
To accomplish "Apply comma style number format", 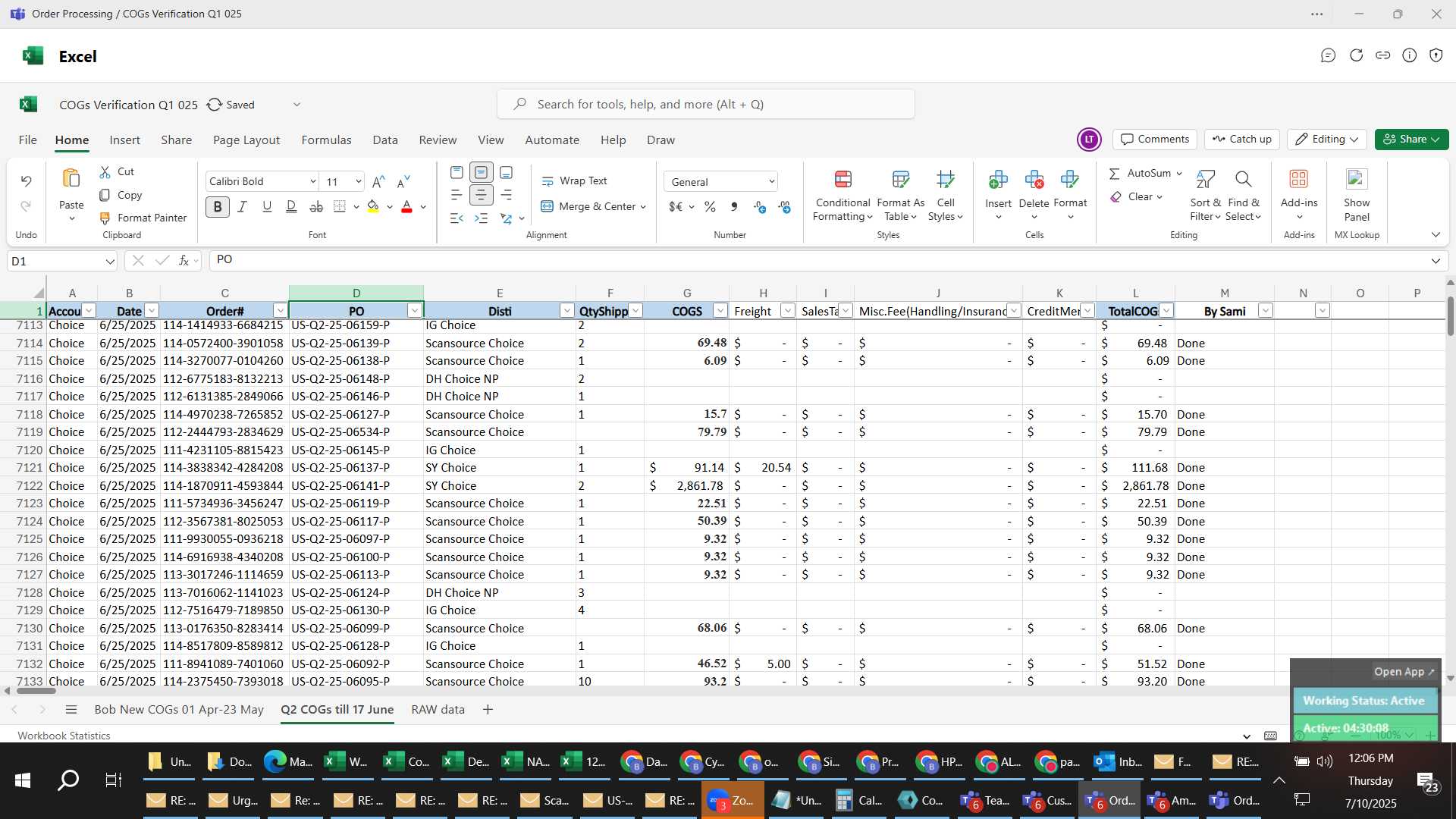I will tap(734, 206).
